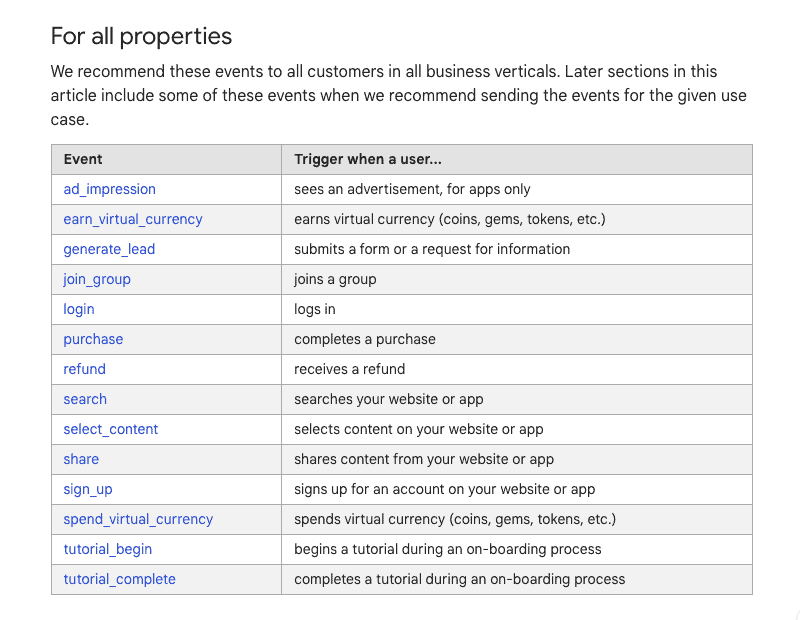800x620 pixels.
Task: Follow the share event link
Action: click(81, 459)
